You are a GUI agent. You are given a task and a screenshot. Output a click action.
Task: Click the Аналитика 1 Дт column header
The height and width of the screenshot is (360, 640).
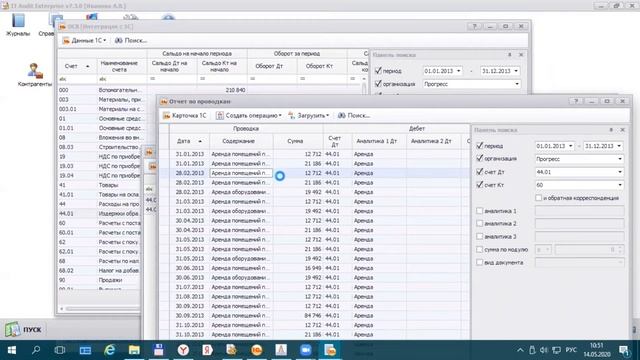tap(379, 141)
